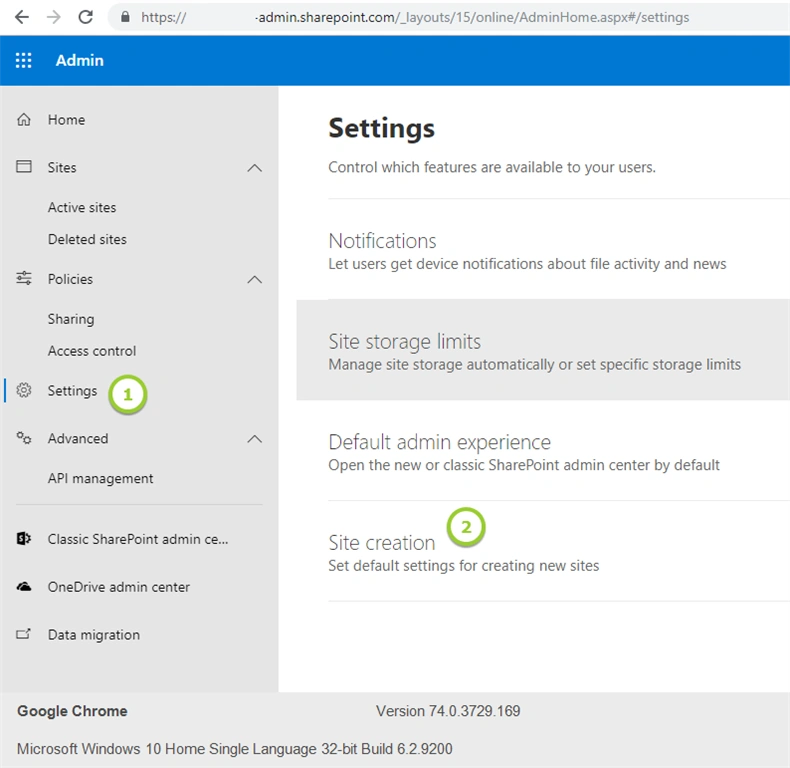Click the padlock site security icon
Image resolution: width=790 pixels, height=768 pixels.
point(125,17)
